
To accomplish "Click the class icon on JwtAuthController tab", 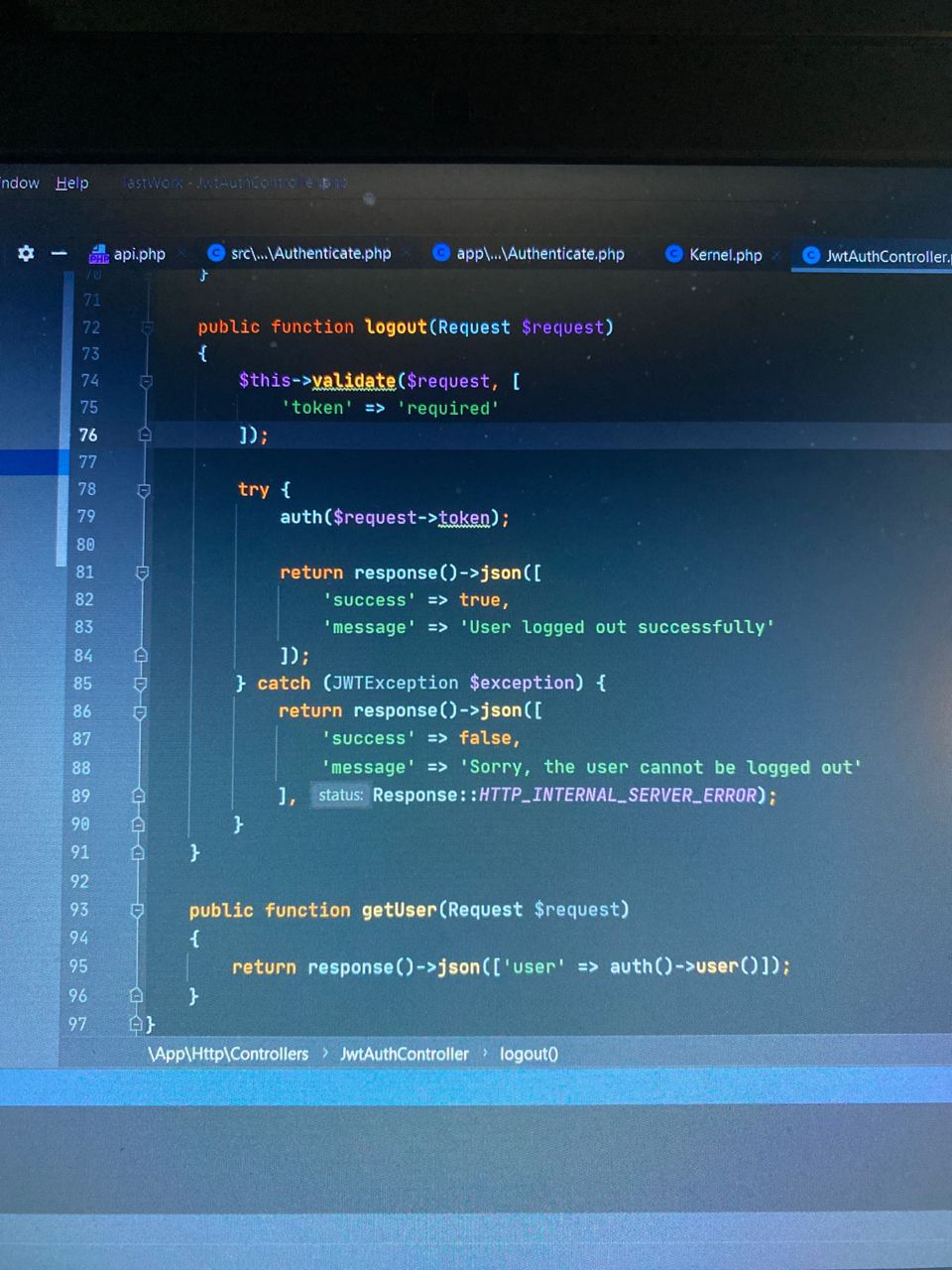I will pyautogui.click(x=810, y=255).
